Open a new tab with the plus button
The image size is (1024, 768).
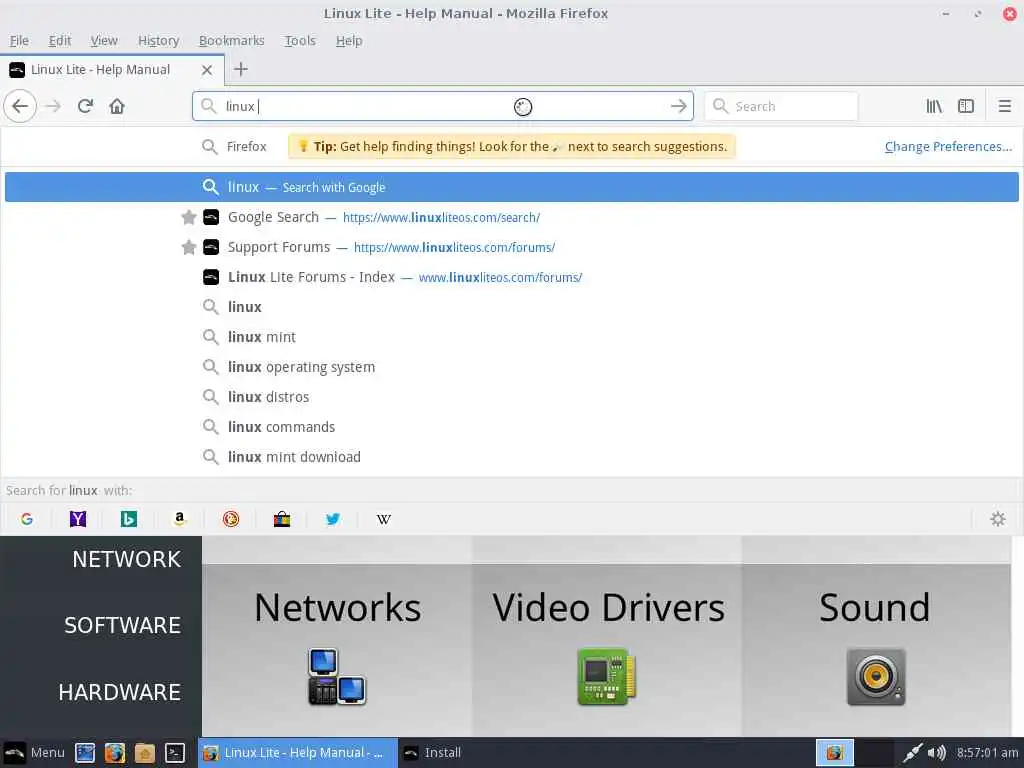240,69
